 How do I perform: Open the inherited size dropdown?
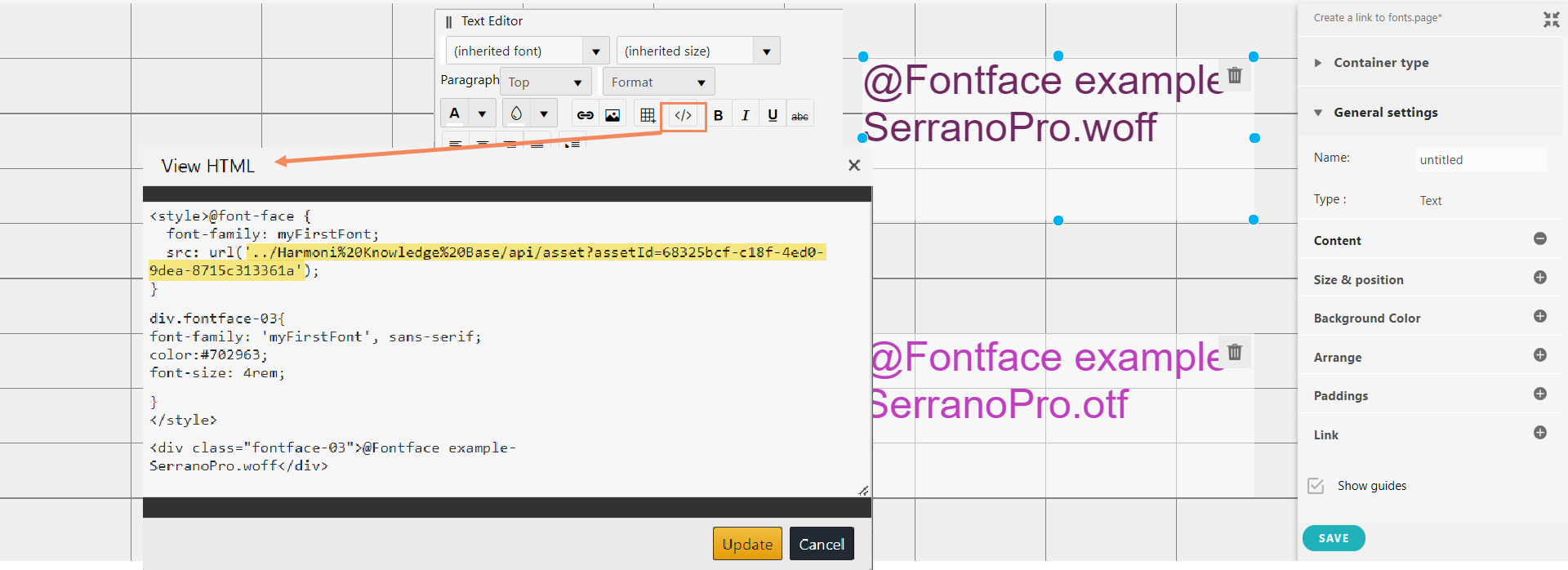[x=698, y=51]
